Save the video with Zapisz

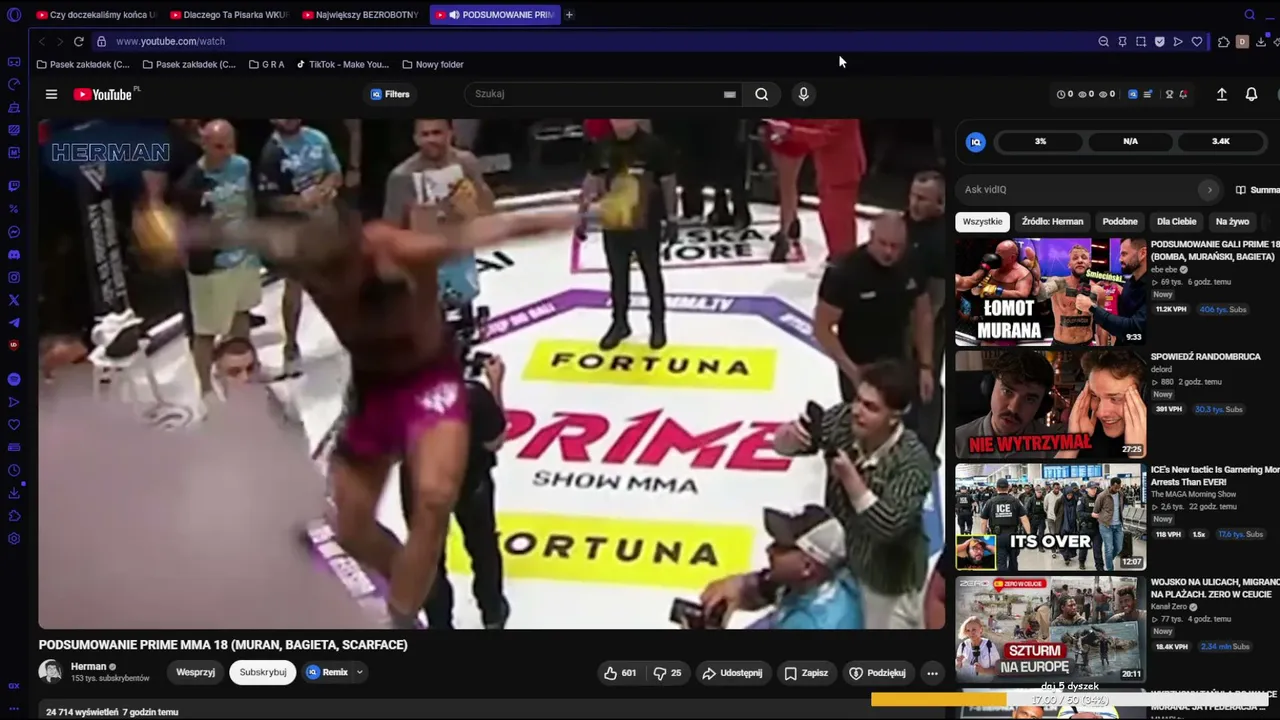tap(806, 673)
